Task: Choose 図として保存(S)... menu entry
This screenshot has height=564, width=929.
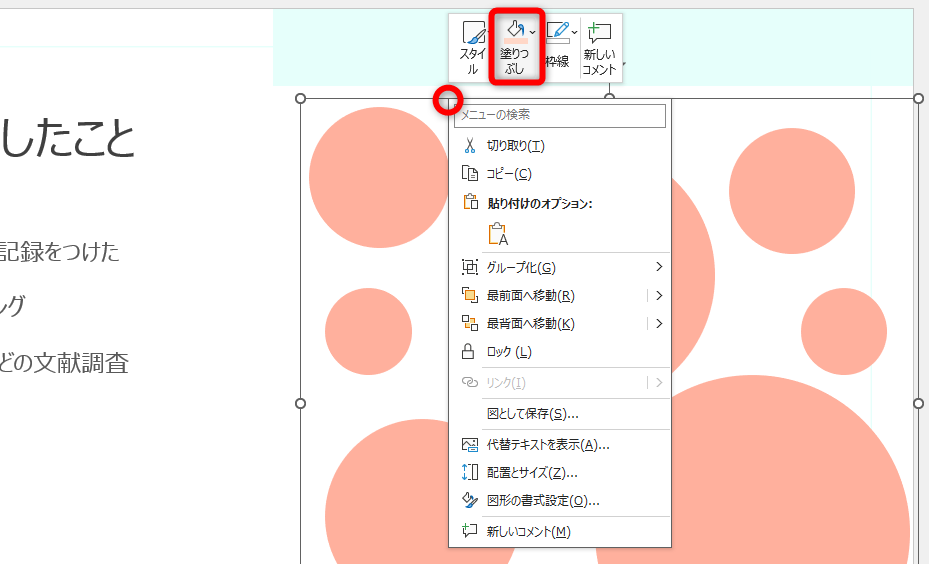Action: [560, 414]
